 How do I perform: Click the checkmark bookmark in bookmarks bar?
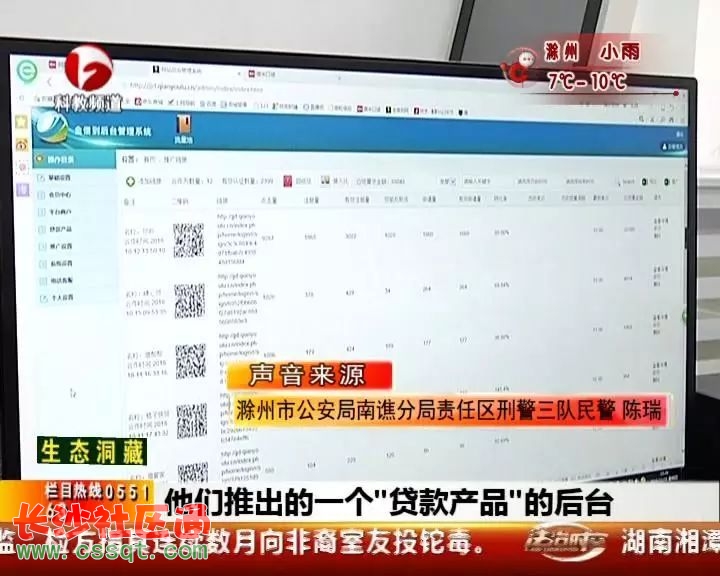click(181, 103)
